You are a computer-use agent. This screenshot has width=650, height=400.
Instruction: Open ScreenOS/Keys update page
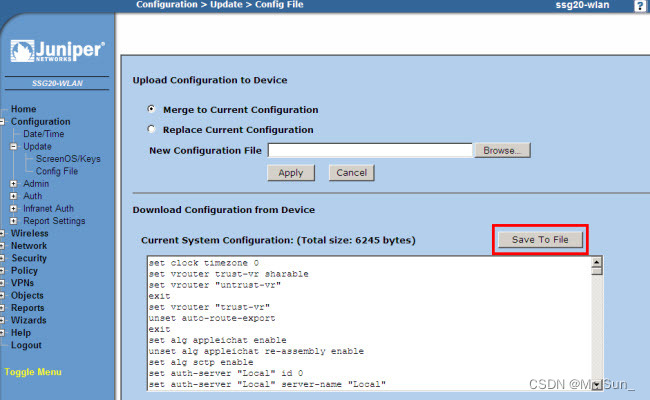pyautogui.click(x=68, y=159)
